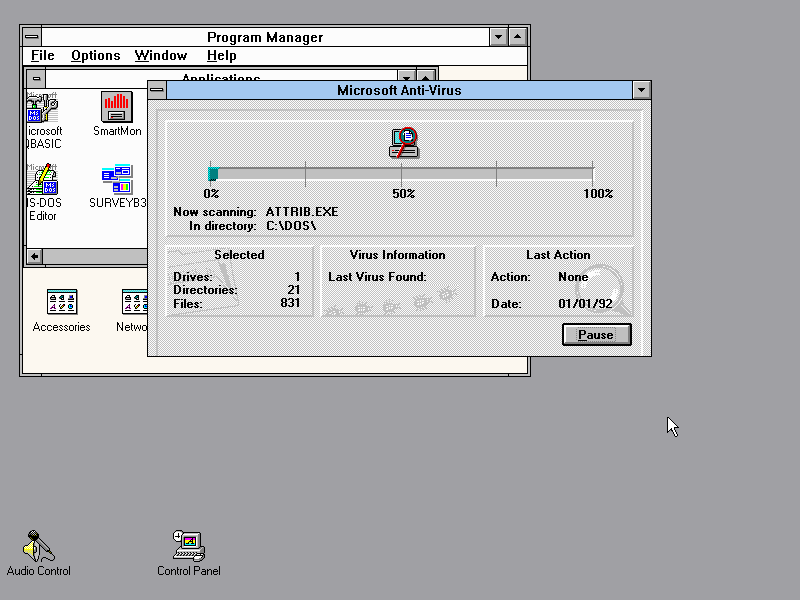800x600 pixels.
Task: Click the Microsoft QBASIC icon
Action: [x=42, y=108]
